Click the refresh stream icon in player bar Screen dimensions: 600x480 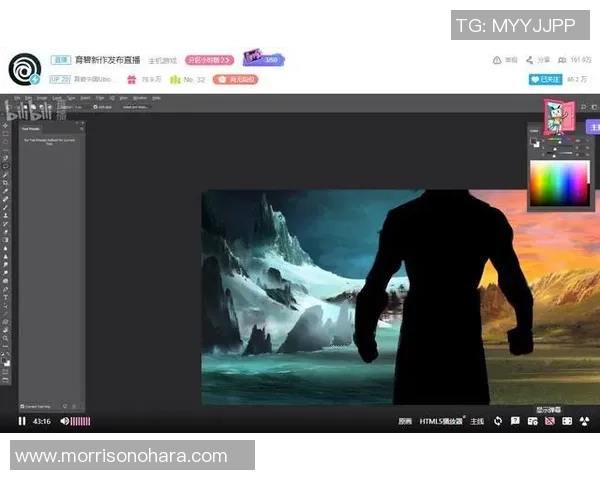pyautogui.click(x=497, y=421)
